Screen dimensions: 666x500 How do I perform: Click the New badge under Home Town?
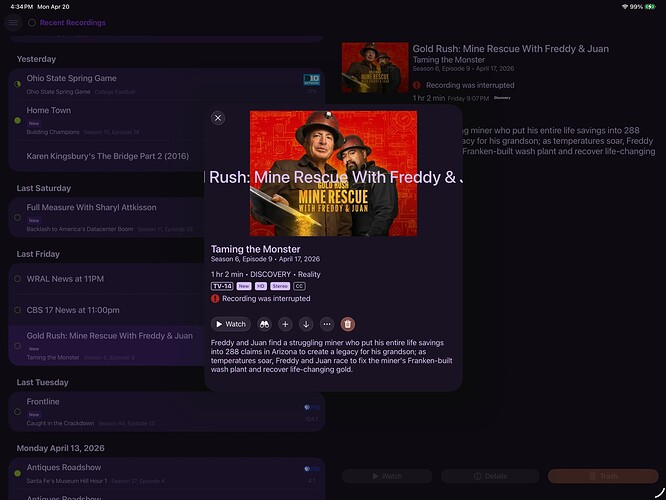click(34, 123)
